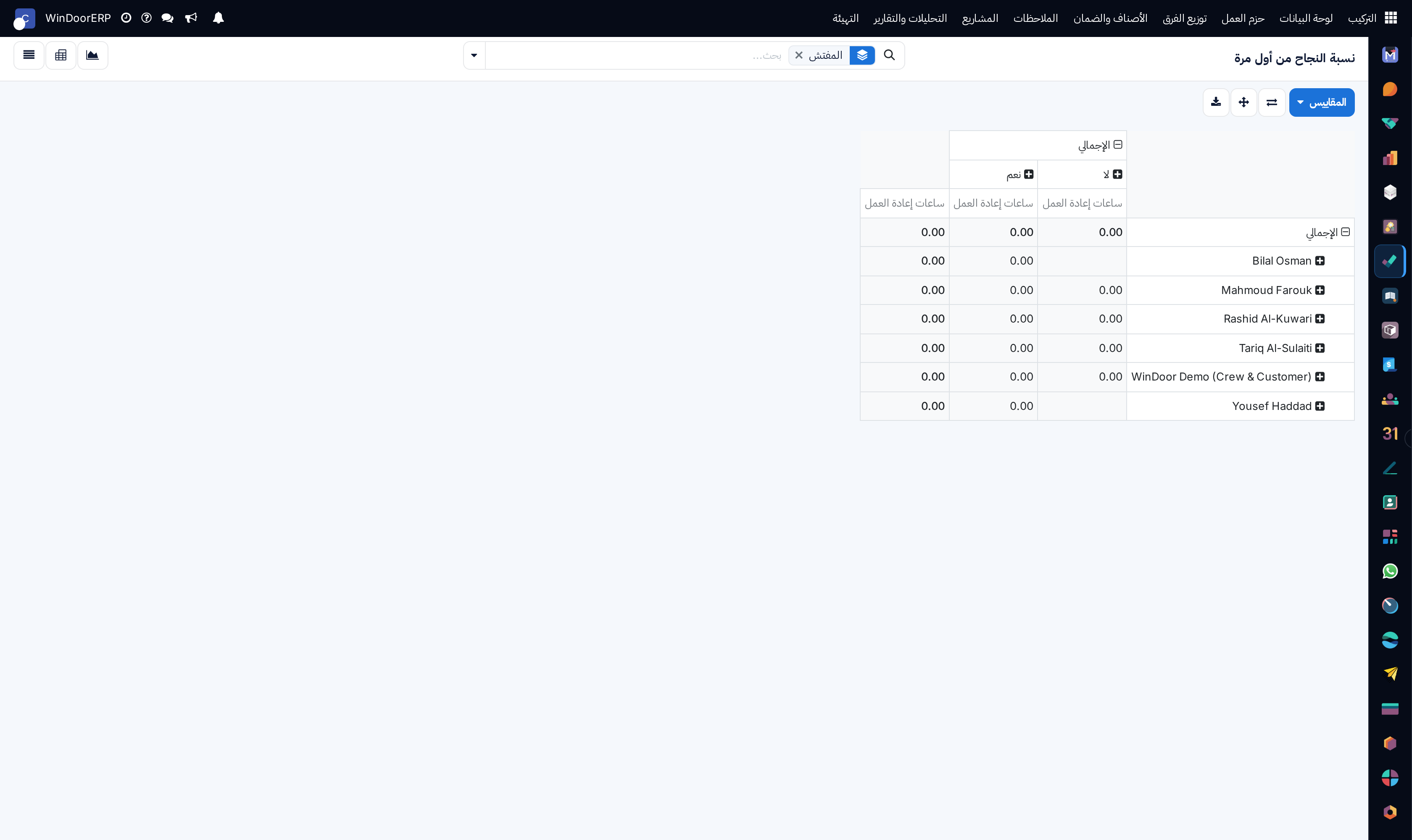Click the WinDoorERP company name
The image size is (1412, 840).
pyautogui.click(x=78, y=18)
